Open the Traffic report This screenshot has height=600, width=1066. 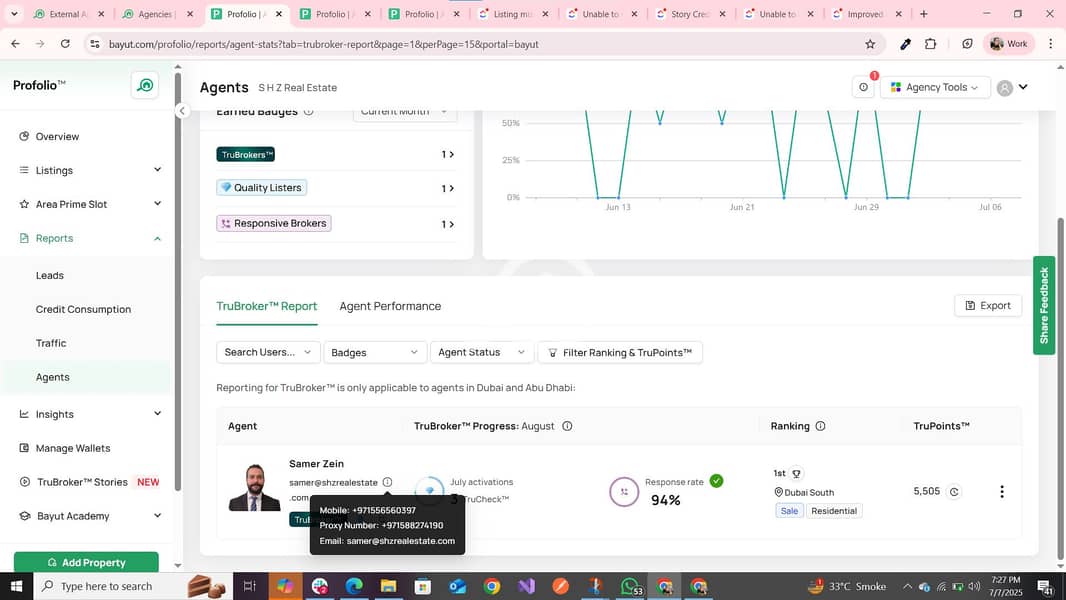51,343
